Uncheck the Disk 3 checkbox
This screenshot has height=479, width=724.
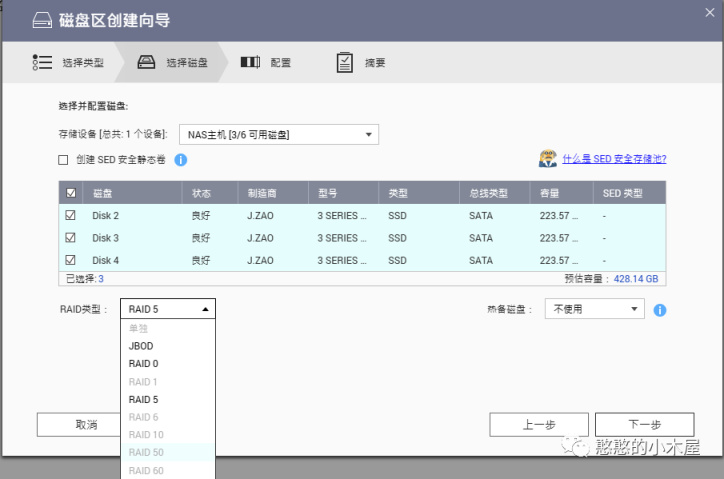[x=70, y=237]
